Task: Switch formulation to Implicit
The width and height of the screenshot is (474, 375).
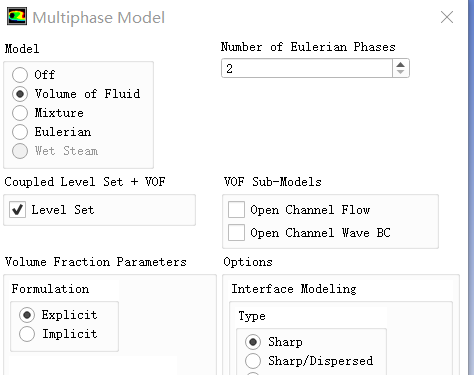Action: (x=27, y=334)
